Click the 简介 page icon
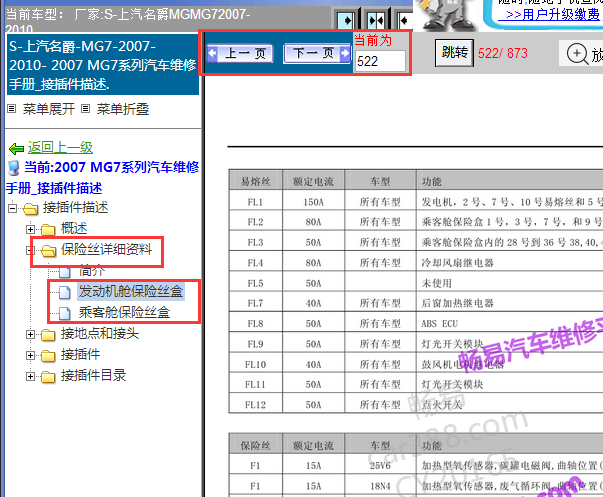Viewport: 603px width, 497px height. tap(65, 272)
